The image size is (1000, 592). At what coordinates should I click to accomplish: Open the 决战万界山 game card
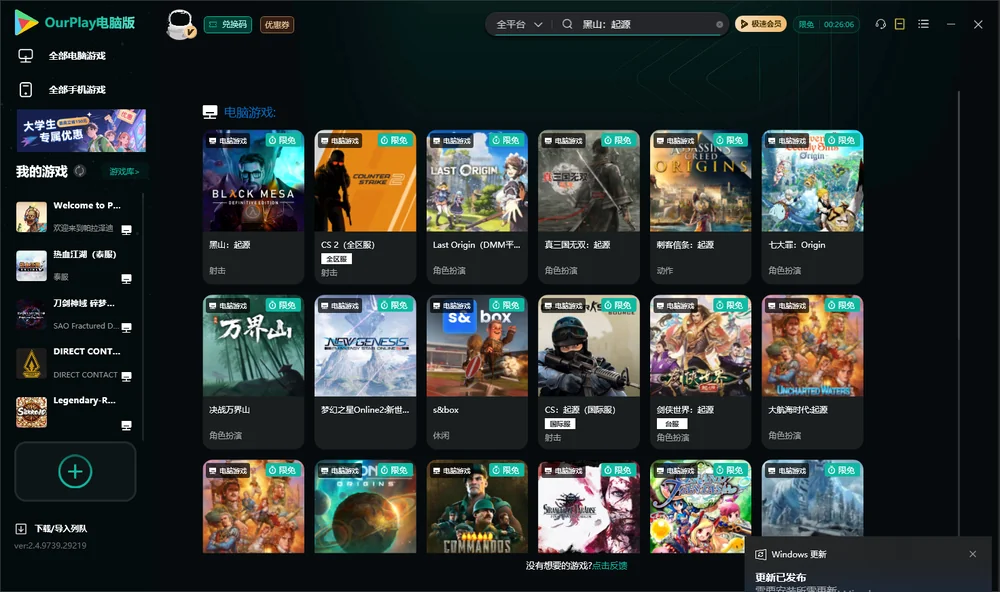click(253, 372)
